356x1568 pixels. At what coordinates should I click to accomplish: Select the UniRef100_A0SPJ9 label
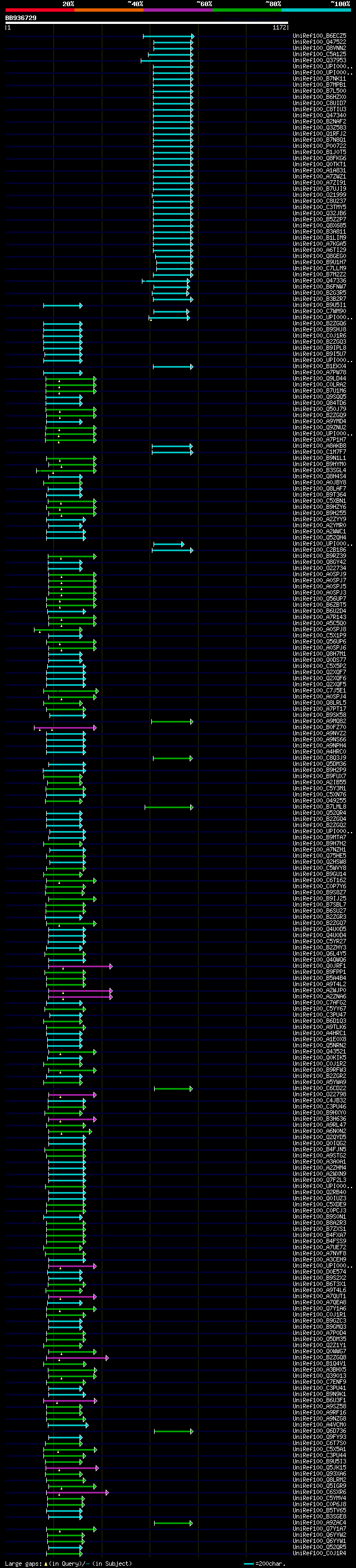[x=319, y=574]
